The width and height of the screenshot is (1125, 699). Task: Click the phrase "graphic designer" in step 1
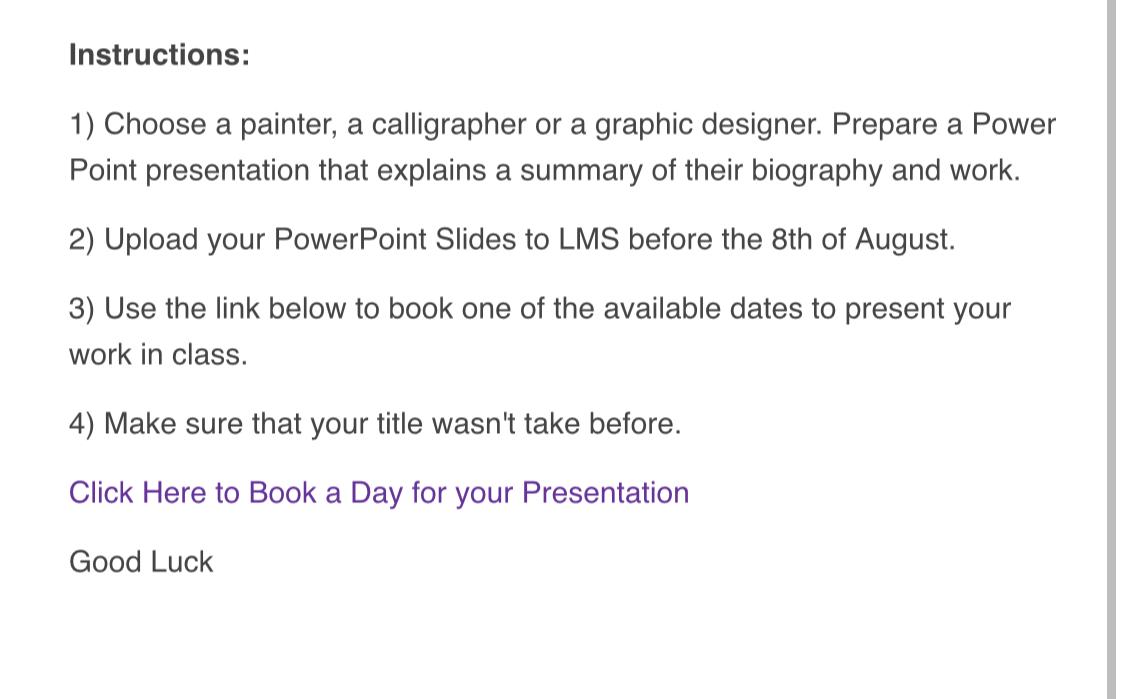coord(707,125)
